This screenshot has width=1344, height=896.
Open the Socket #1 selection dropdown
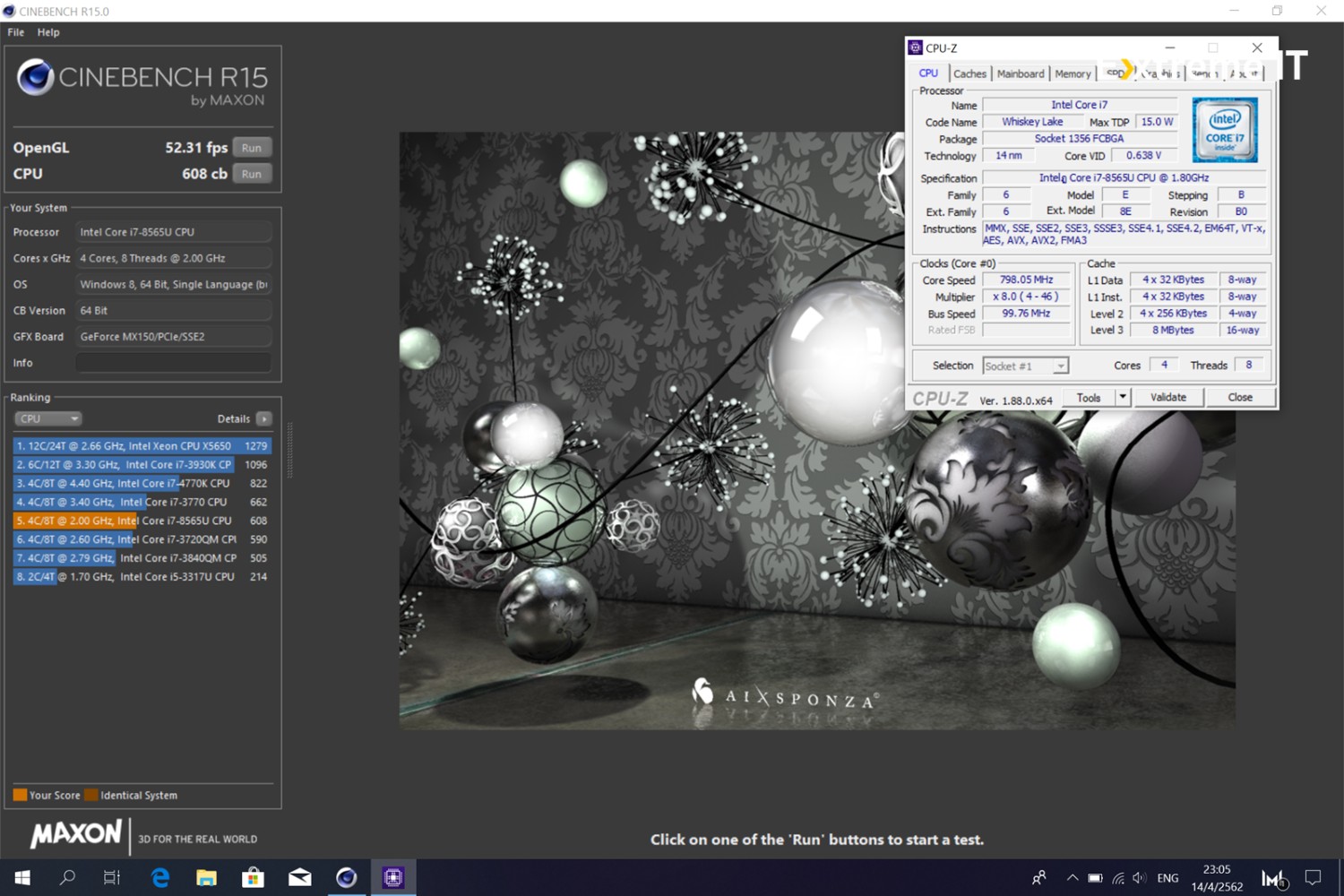1025,366
